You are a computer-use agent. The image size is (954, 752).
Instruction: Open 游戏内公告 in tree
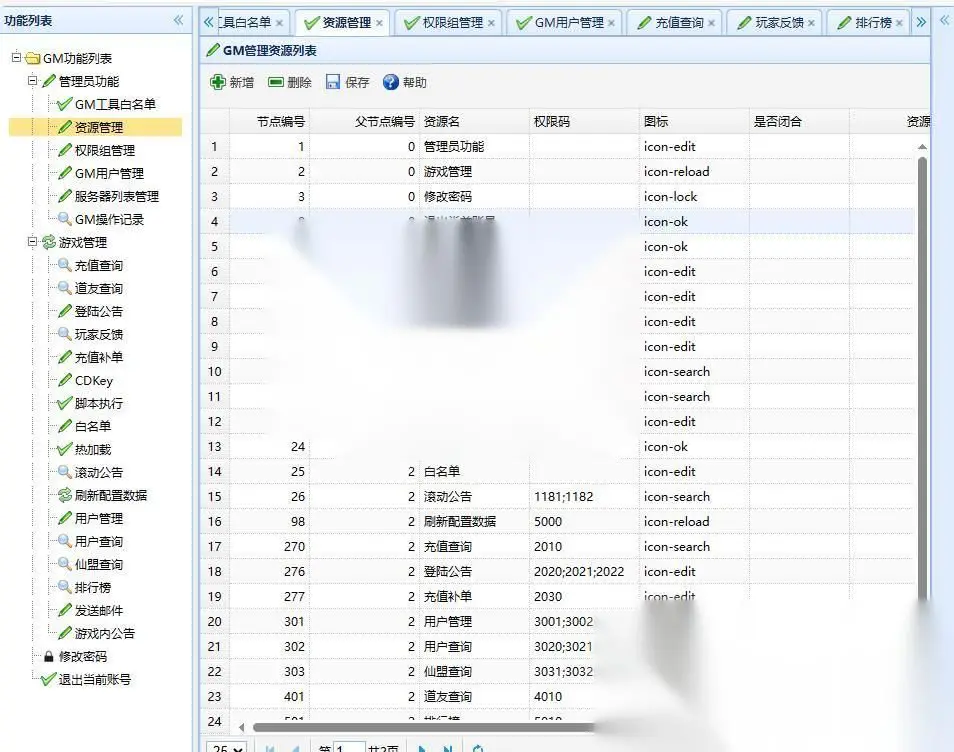(x=105, y=633)
